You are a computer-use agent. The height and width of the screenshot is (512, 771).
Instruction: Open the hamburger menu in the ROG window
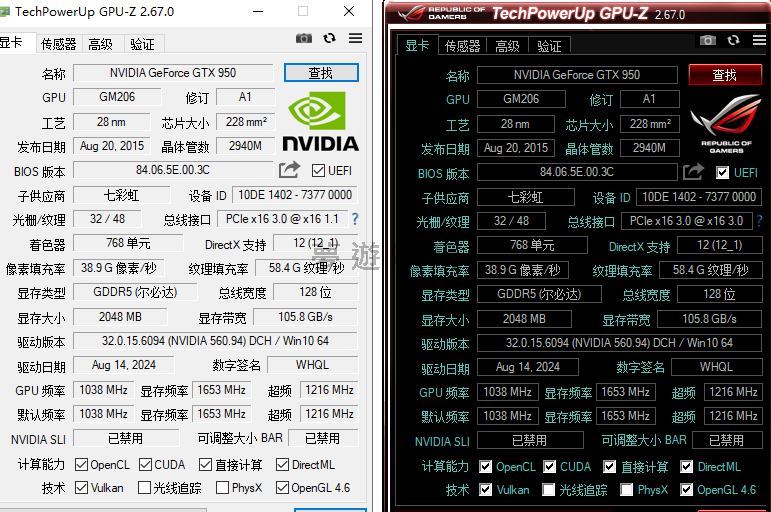pyautogui.click(x=760, y=40)
